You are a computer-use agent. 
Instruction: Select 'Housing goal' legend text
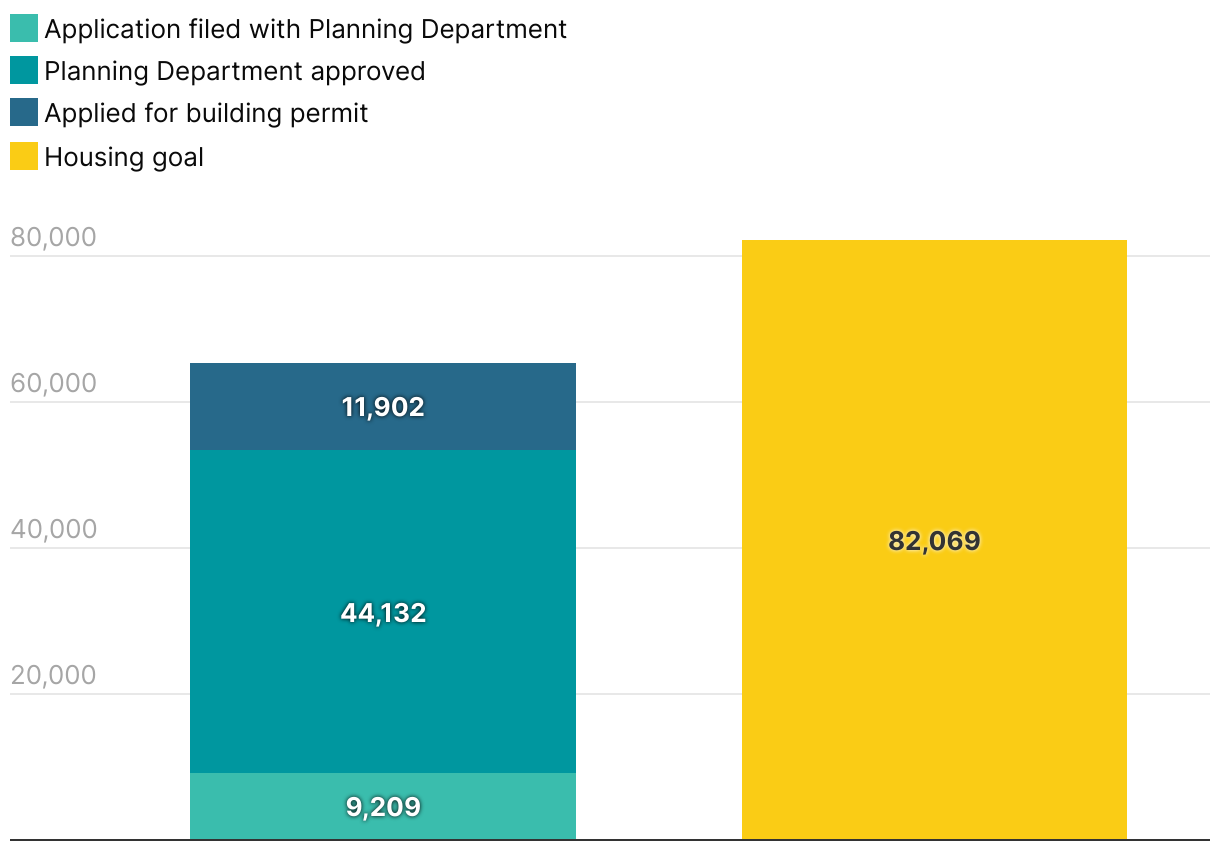click(x=124, y=157)
